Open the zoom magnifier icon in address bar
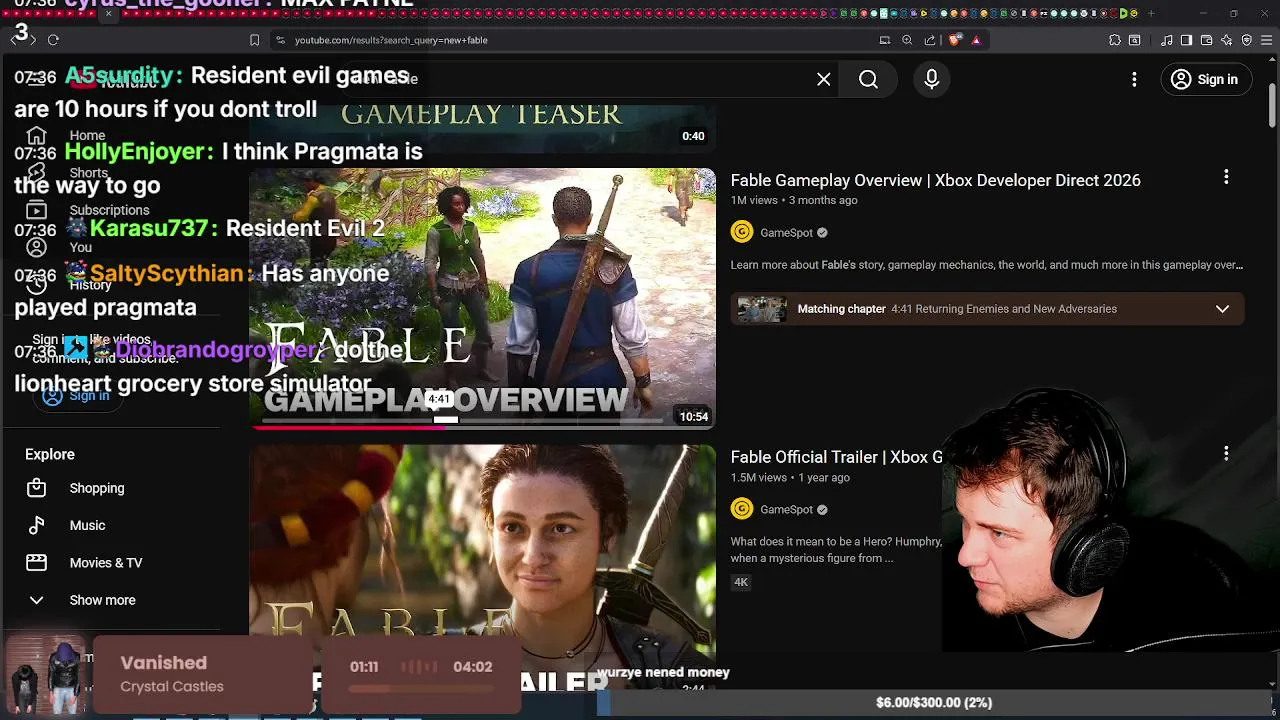Image resolution: width=1280 pixels, height=720 pixels. [907, 40]
